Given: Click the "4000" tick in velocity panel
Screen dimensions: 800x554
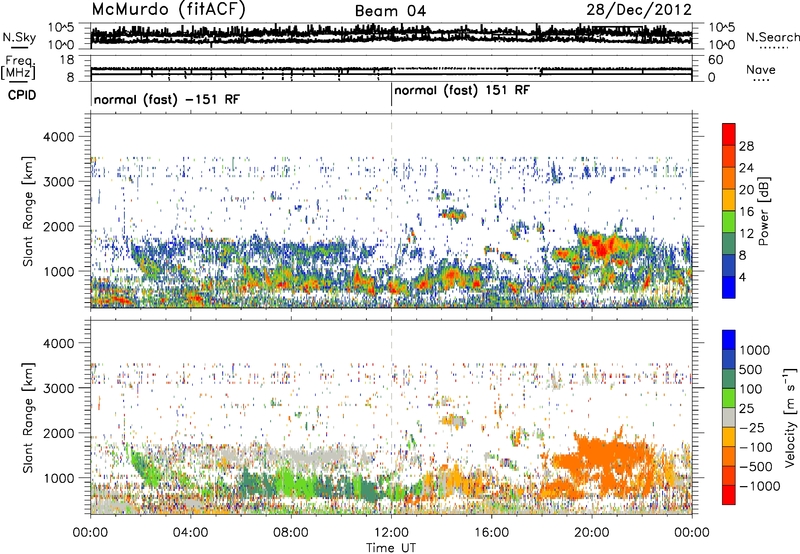Looking at the screenshot, I should [59, 343].
